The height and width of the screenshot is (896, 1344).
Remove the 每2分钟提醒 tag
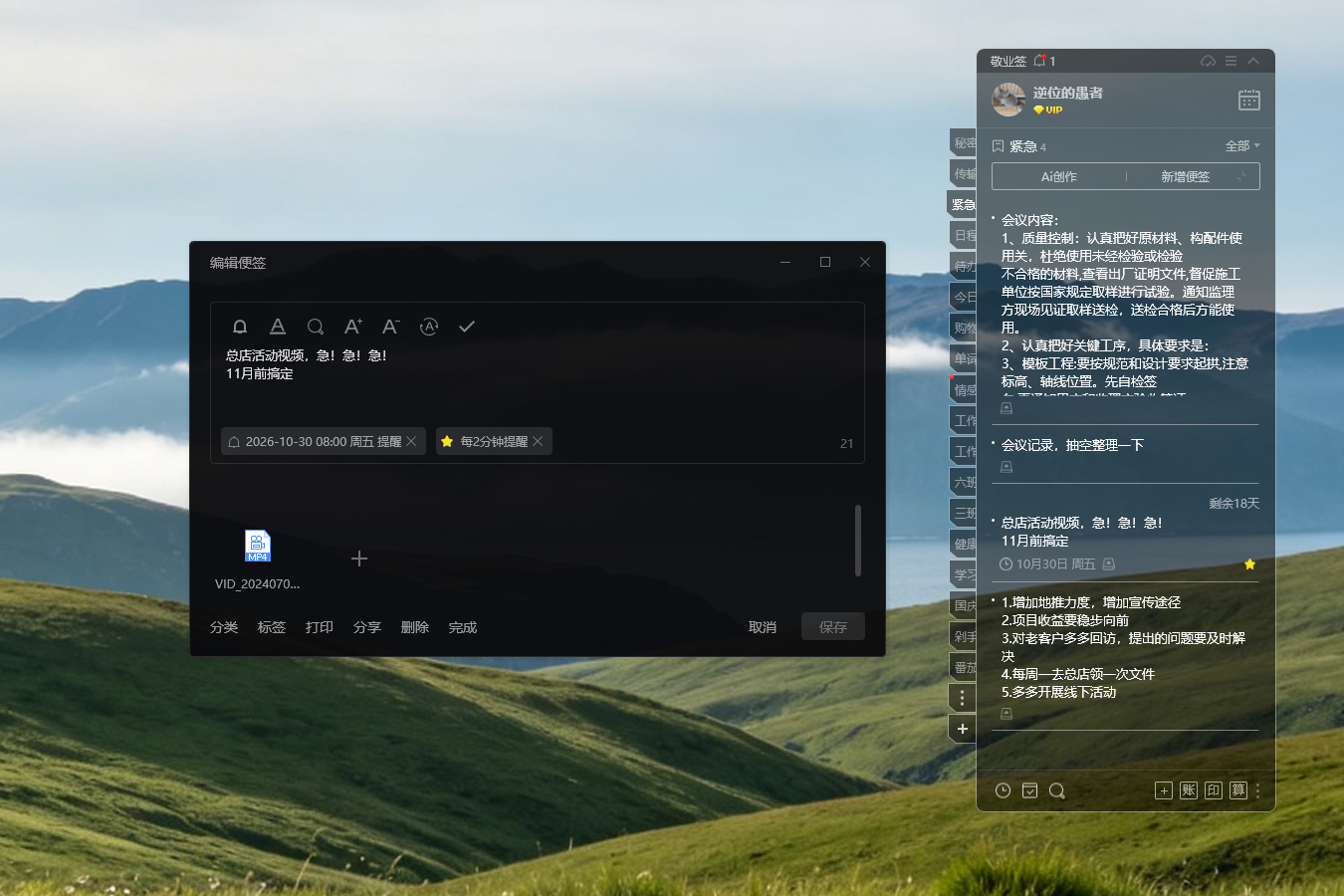click(539, 441)
